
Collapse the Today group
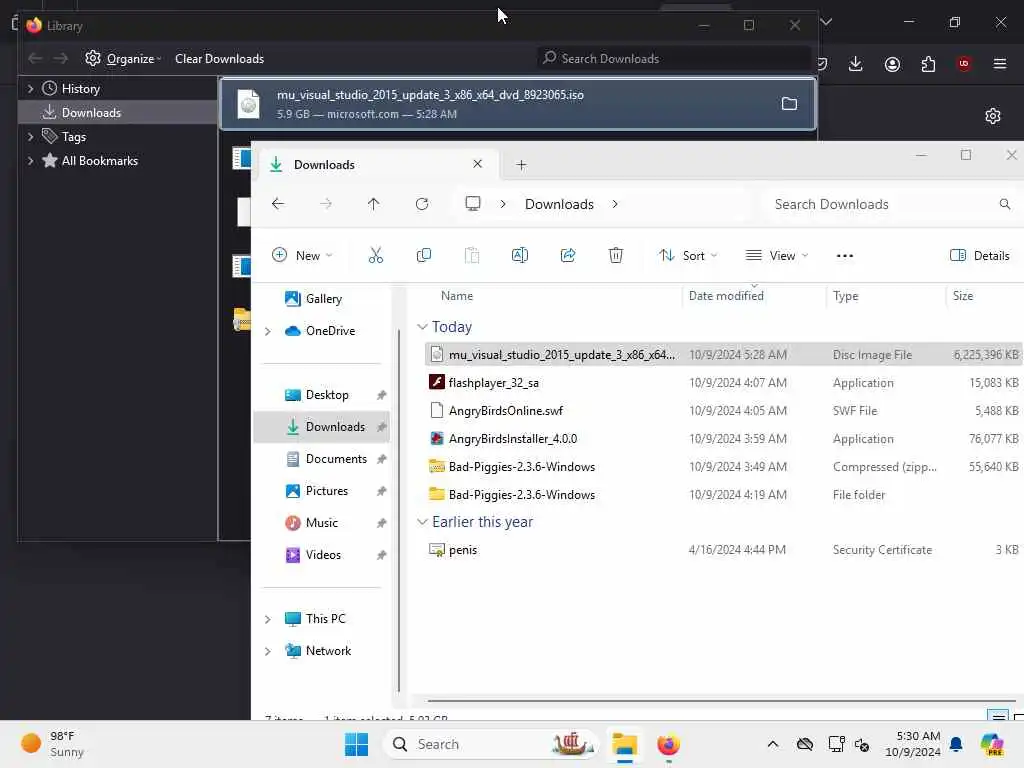(x=423, y=327)
